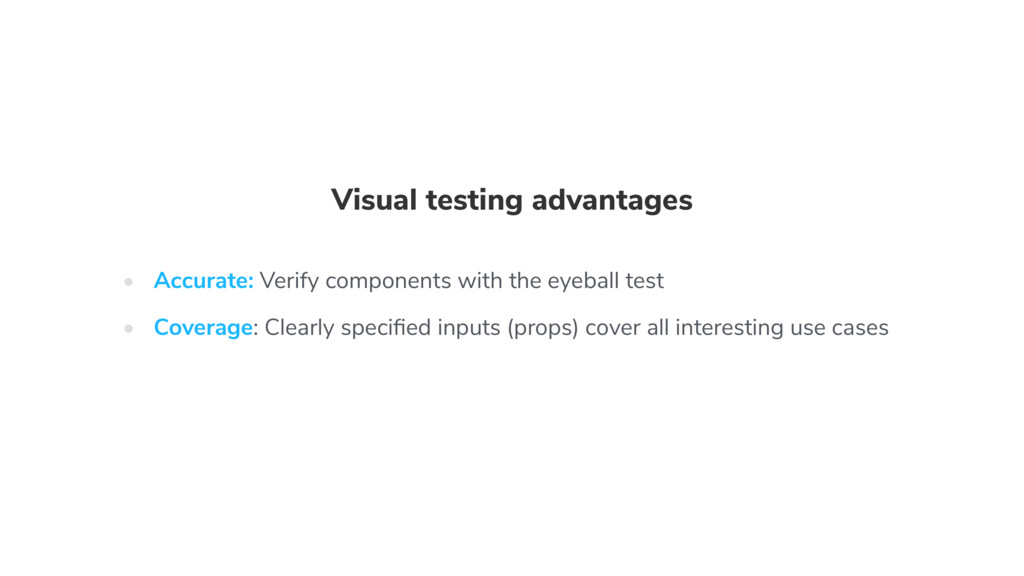
Task: Click the word 'components' in first bullet
Action: tap(388, 282)
